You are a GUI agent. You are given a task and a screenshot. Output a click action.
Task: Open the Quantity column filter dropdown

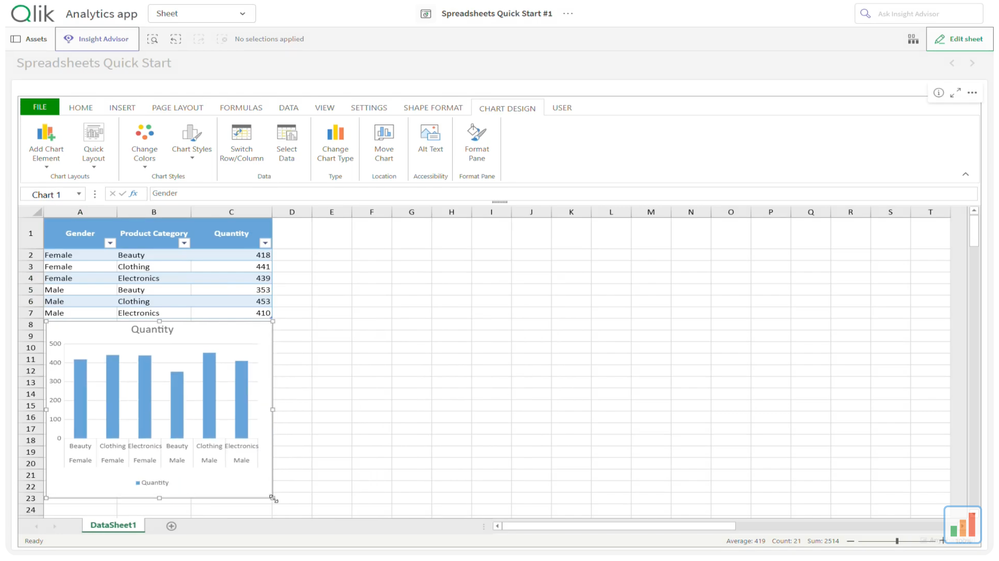265,243
